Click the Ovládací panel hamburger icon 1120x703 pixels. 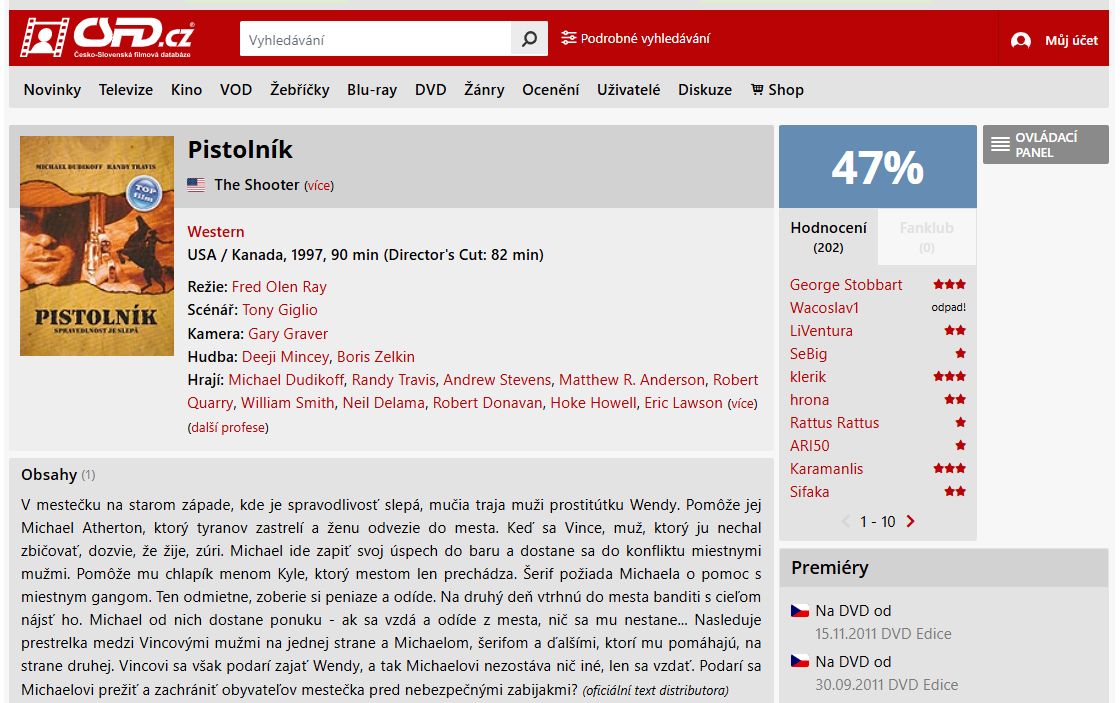click(x=1000, y=144)
